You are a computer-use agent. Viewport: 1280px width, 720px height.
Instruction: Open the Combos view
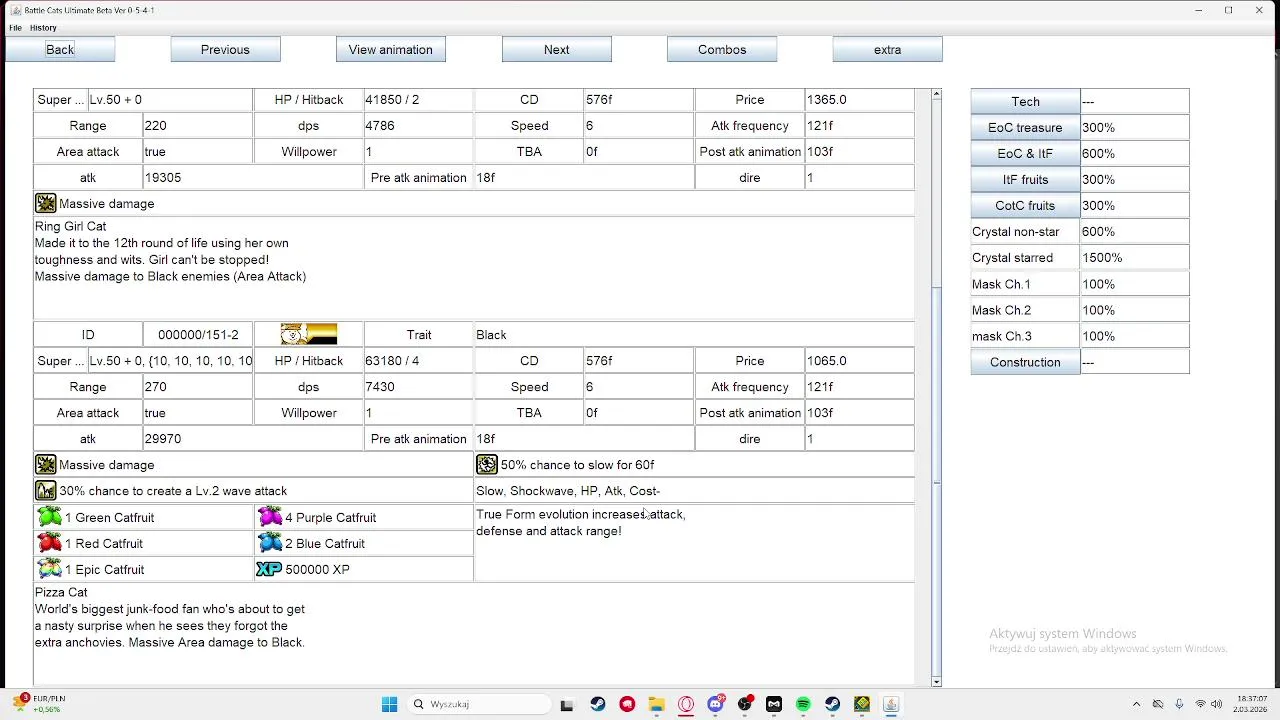pos(722,49)
